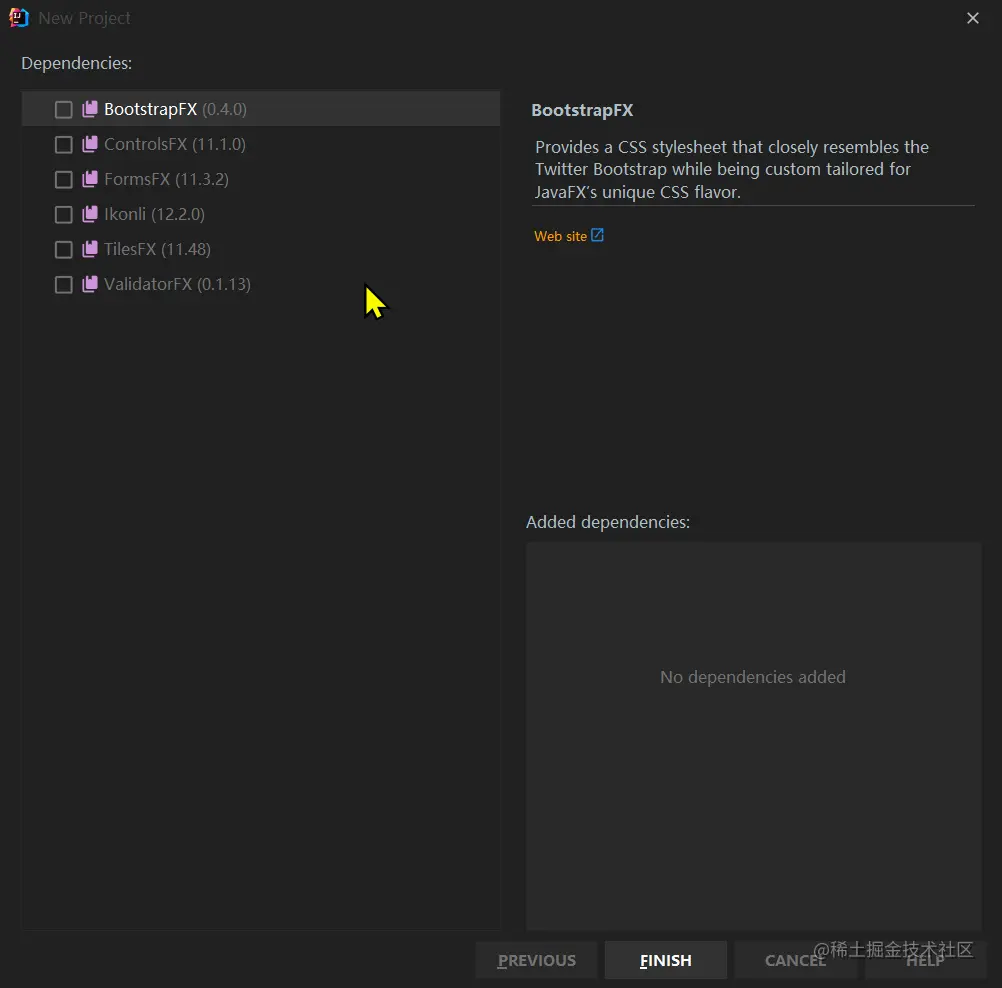Select the ValidatorFX (0.1.13) row

click(x=261, y=284)
